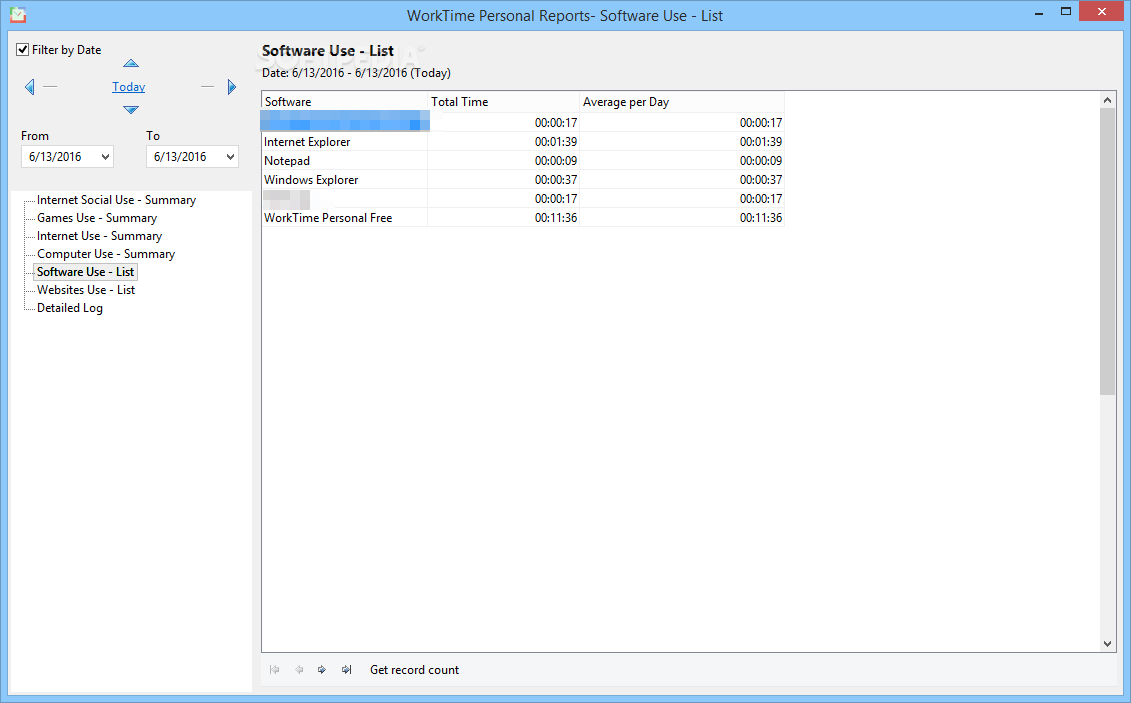Viewport: 1131px width, 703px height.
Task: Select the Windows Explorer row
Action: pyautogui.click(x=522, y=180)
